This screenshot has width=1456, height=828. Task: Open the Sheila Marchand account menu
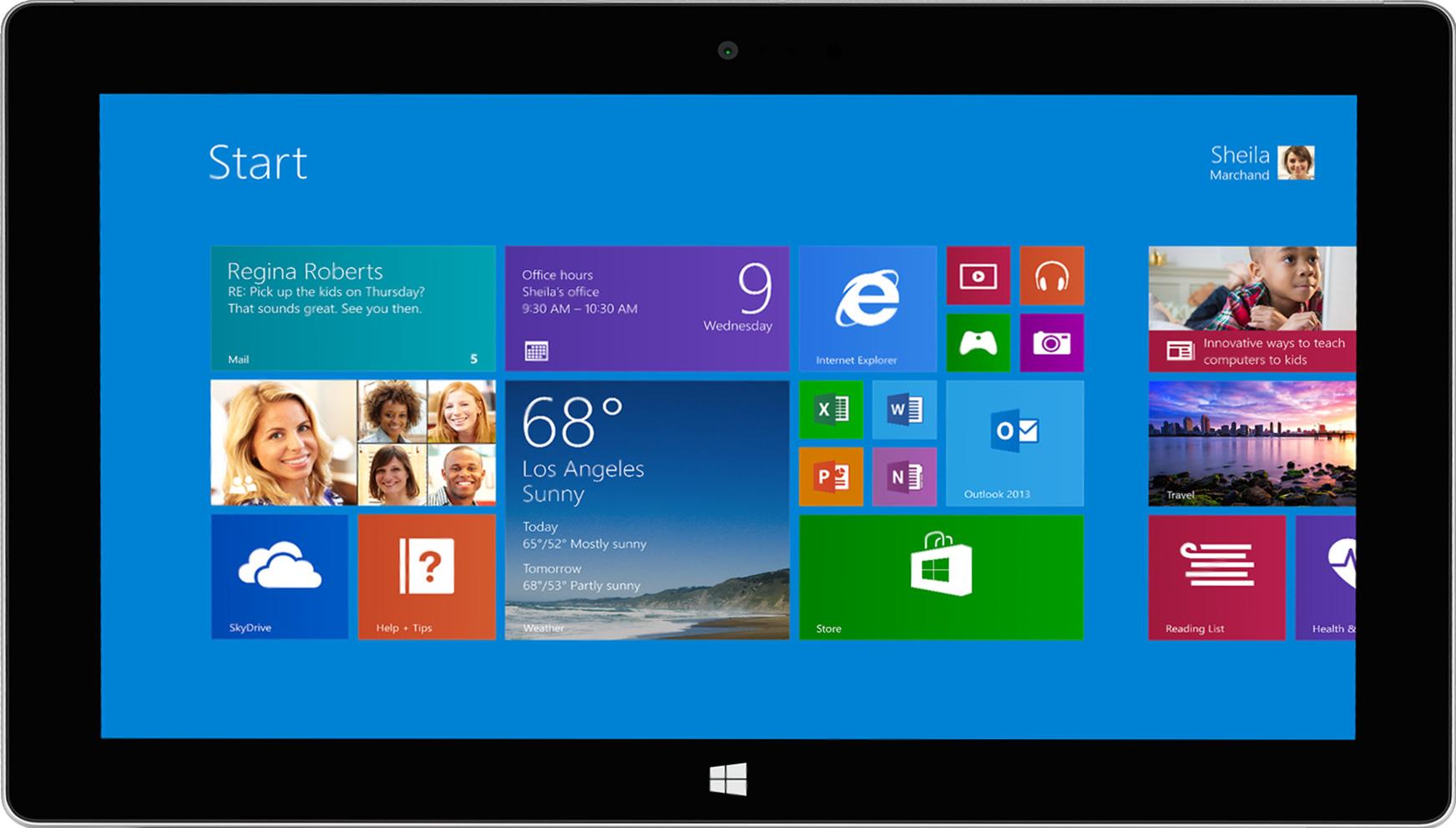tap(1261, 163)
